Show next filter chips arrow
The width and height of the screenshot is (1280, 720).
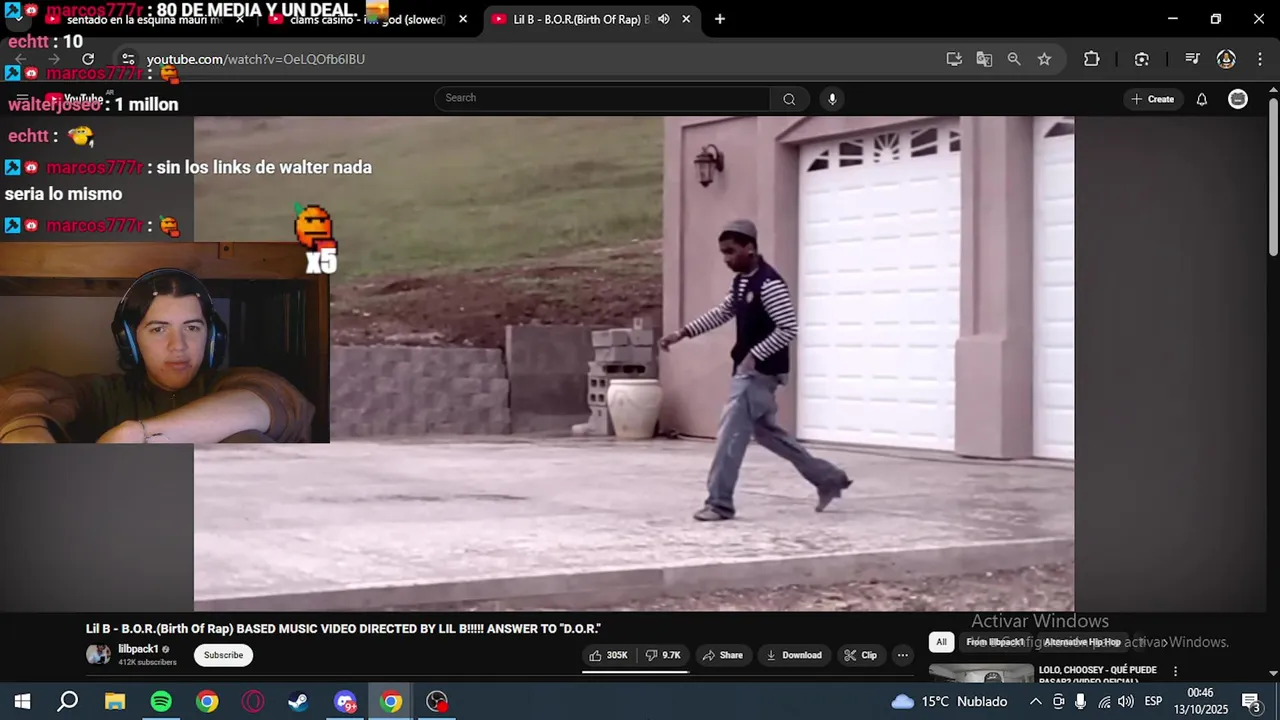(x=1163, y=642)
